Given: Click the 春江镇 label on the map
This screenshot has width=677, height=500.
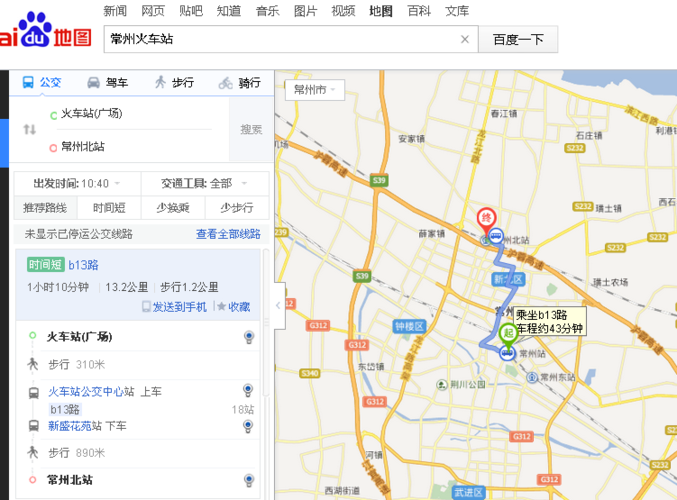Looking at the screenshot, I should click(504, 114).
